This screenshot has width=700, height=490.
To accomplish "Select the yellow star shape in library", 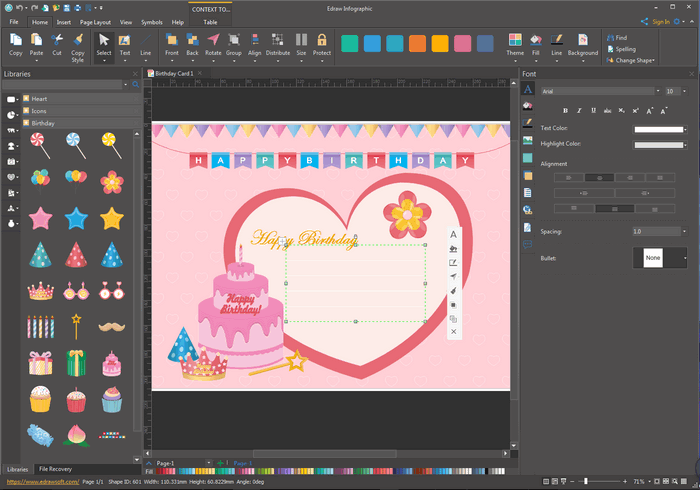I will coord(111,217).
